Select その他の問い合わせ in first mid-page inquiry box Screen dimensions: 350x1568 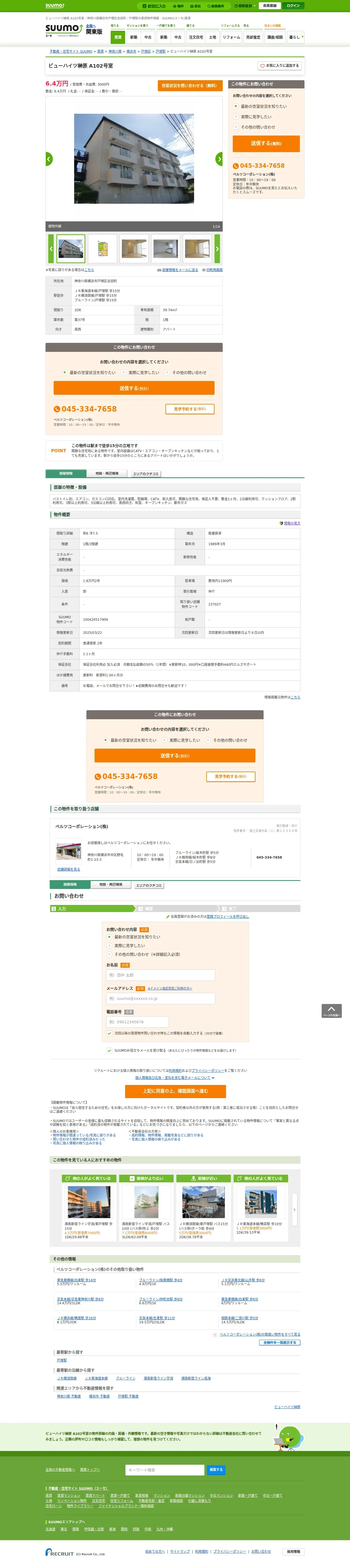click(x=167, y=372)
